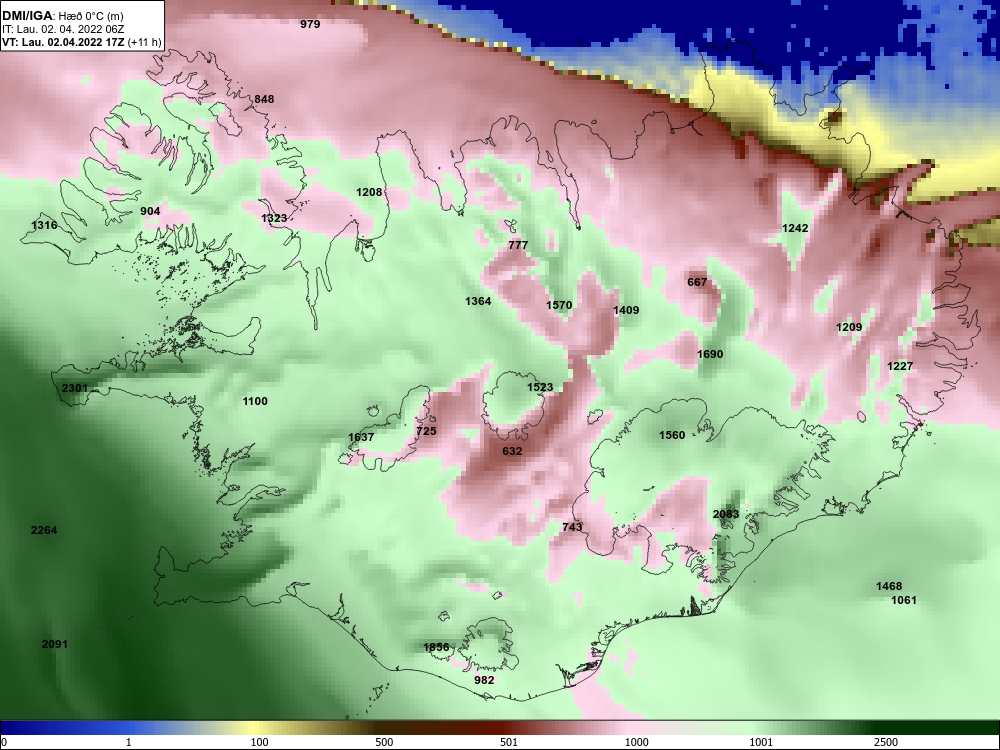Select the 725 height value
1000x750 pixels.
(x=426, y=431)
